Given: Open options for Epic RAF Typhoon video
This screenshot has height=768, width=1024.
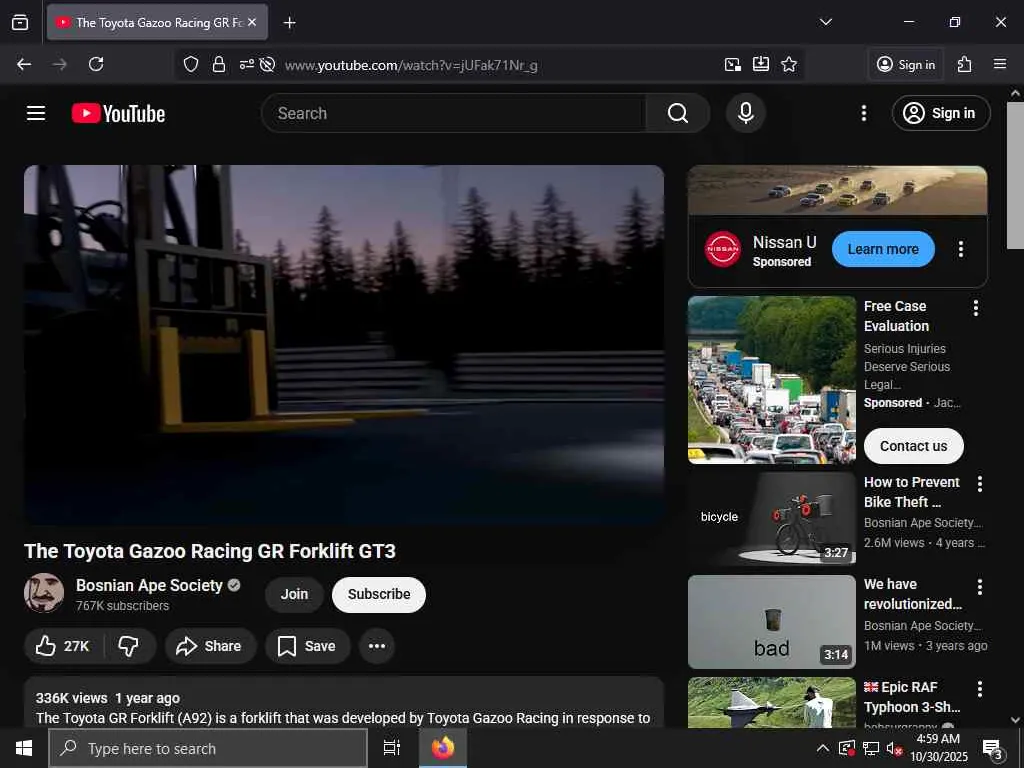Looking at the screenshot, I should [980, 689].
